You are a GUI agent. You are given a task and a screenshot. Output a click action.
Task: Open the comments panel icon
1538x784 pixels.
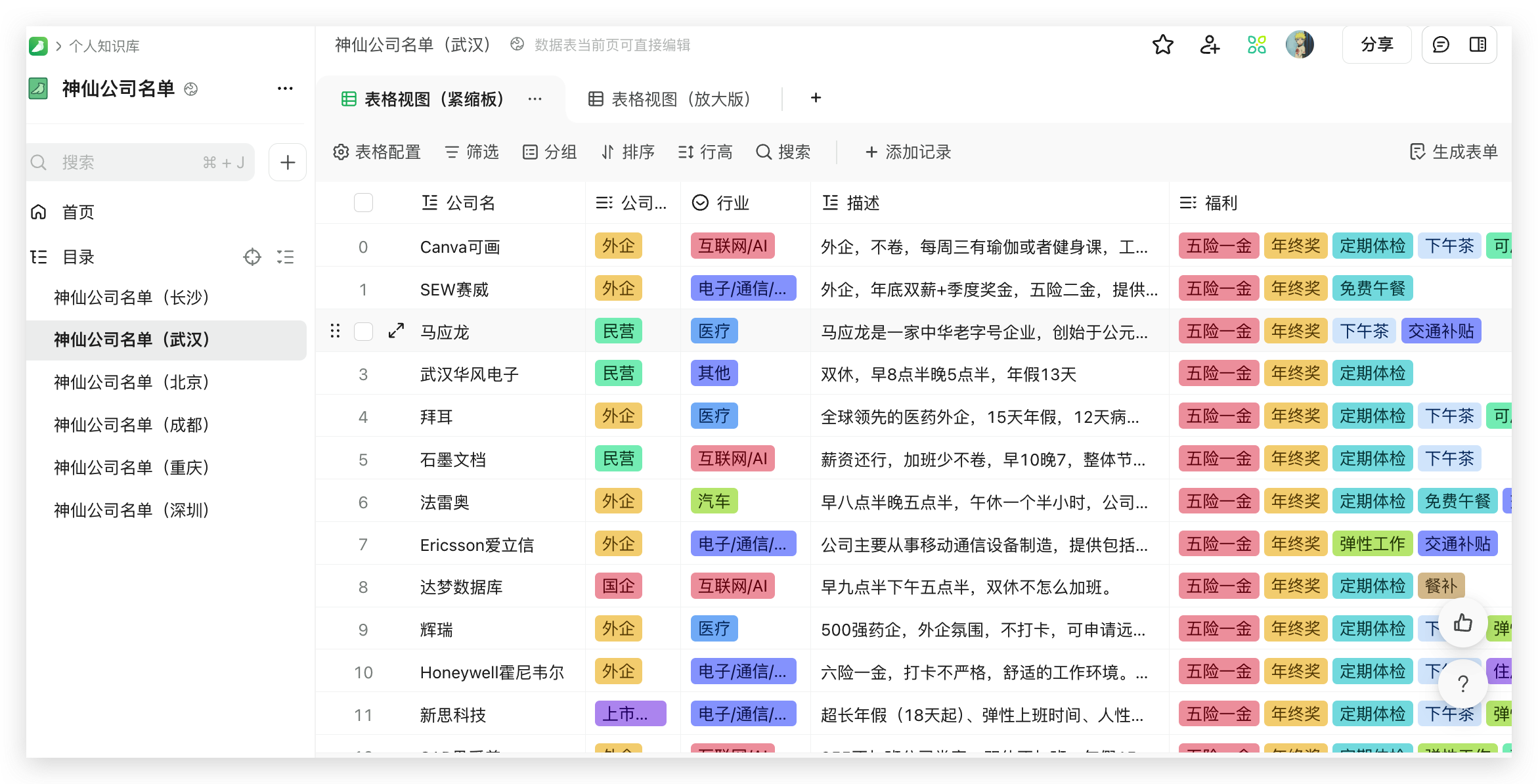1440,45
